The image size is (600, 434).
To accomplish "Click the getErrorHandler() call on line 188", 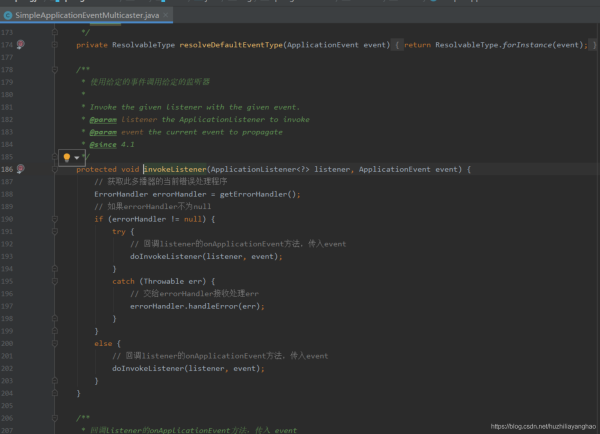I will click(x=258, y=194).
